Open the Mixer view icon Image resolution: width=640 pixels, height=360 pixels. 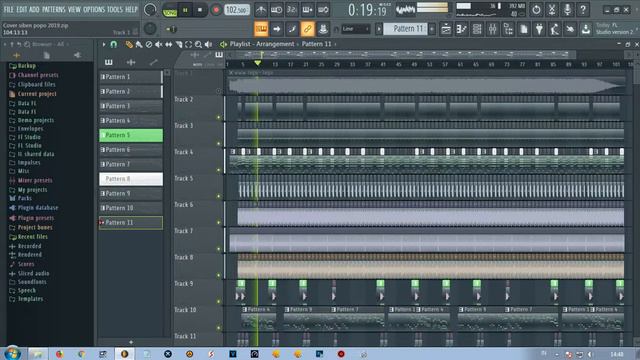coord(493,29)
